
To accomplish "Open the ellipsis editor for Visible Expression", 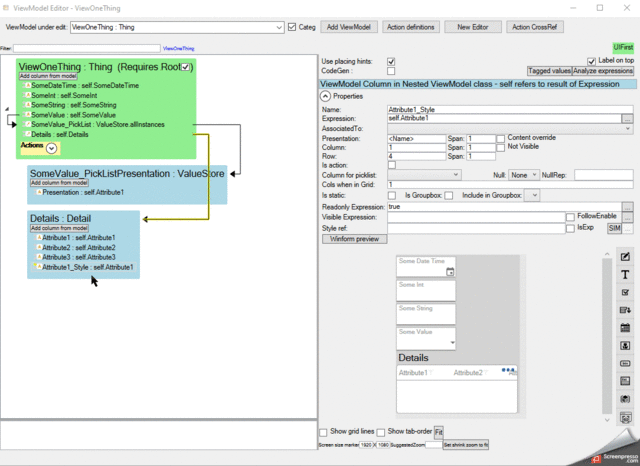I will (x=628, y=217).
